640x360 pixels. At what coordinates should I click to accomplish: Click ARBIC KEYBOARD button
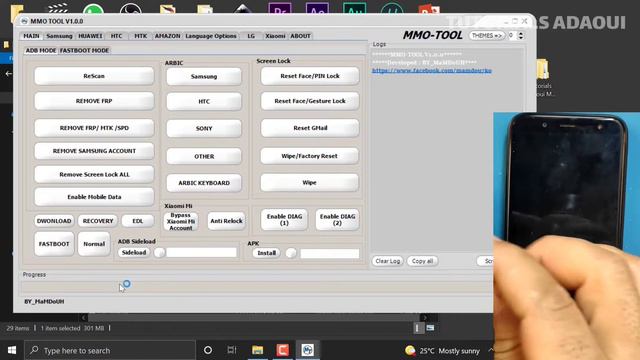coord(204,183)
